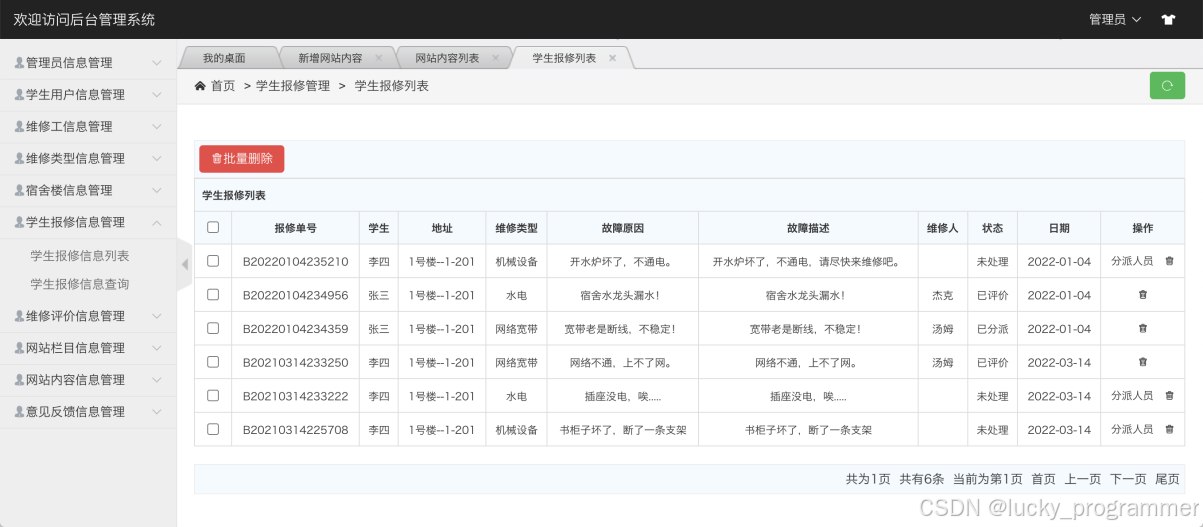The image size is (1203, 527).
Task: Open the skin theme shirt icon
Action: pos(1168,19)
